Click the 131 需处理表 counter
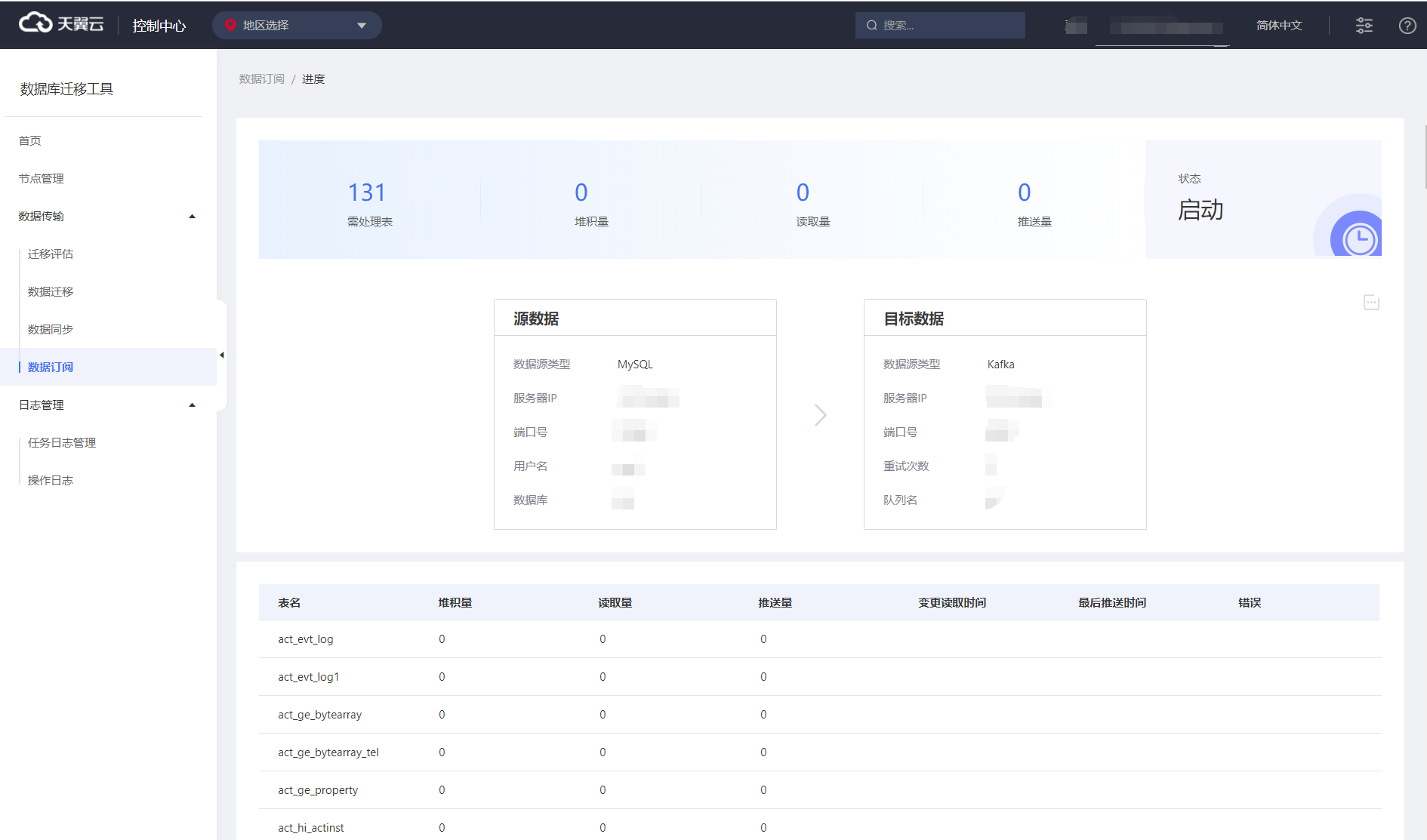Screen dimensions: 1427x840 369,202
